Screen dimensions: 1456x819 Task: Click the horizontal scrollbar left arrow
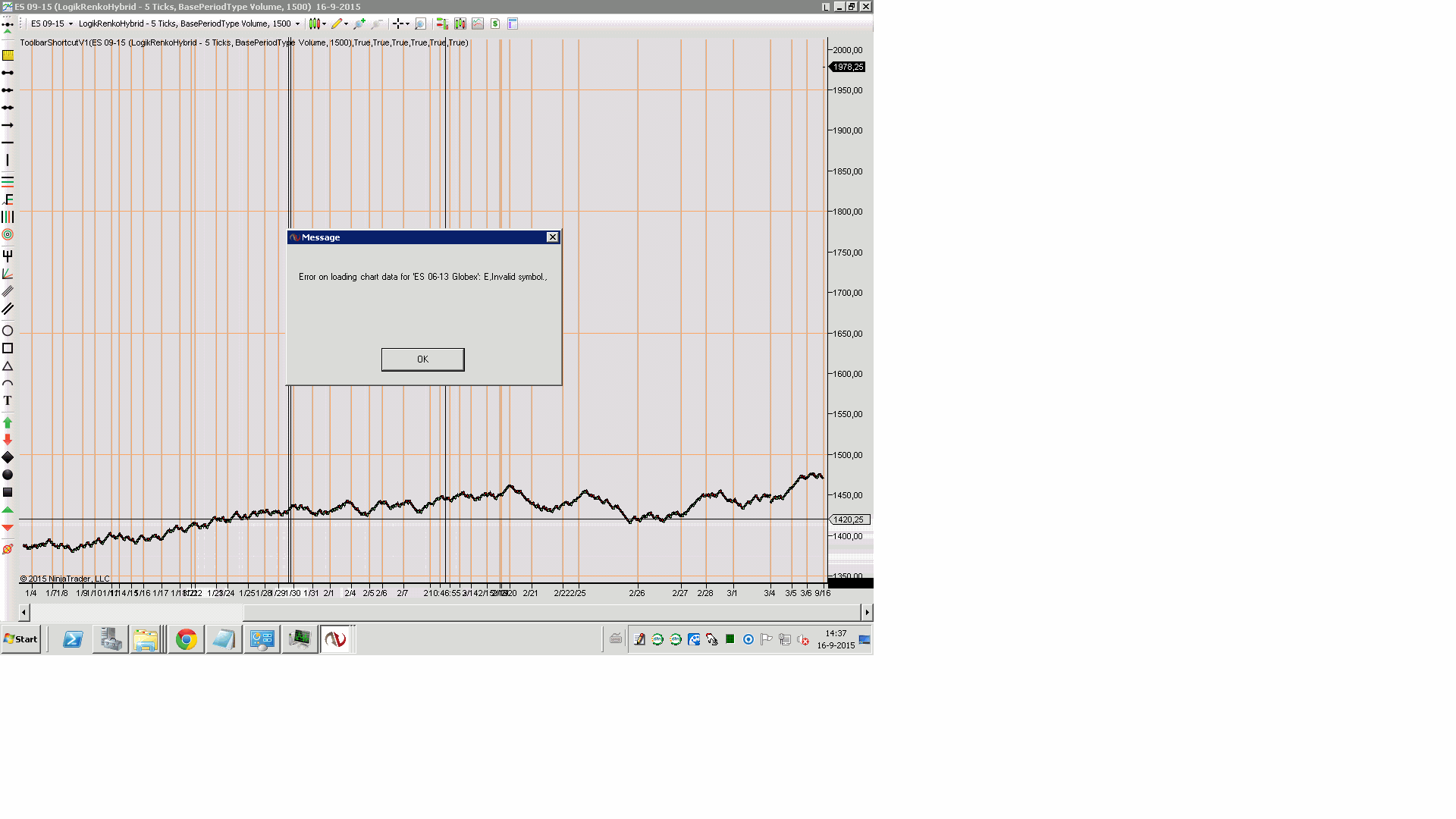pos(24,612)
